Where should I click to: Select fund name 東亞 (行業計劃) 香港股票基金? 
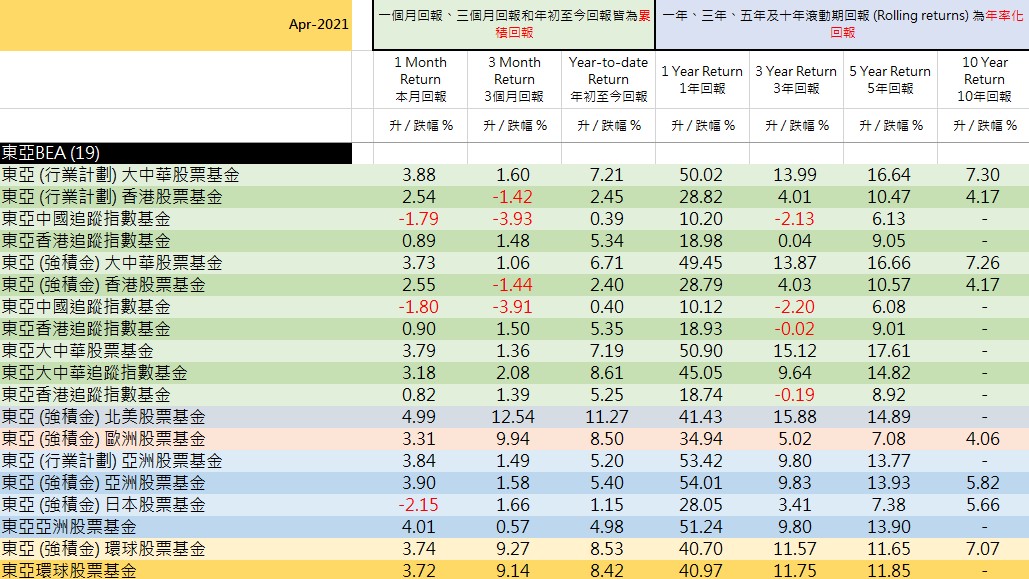(112, 197)
